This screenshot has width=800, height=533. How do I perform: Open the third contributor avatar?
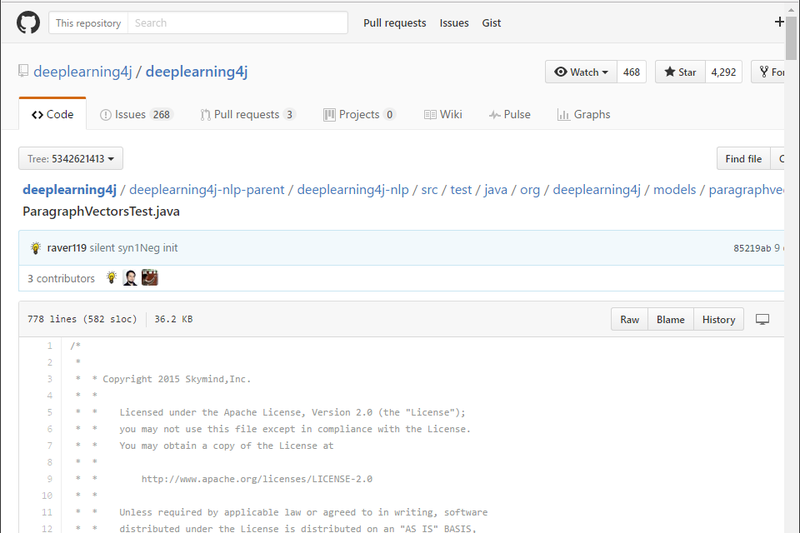(x=149, y=277)
